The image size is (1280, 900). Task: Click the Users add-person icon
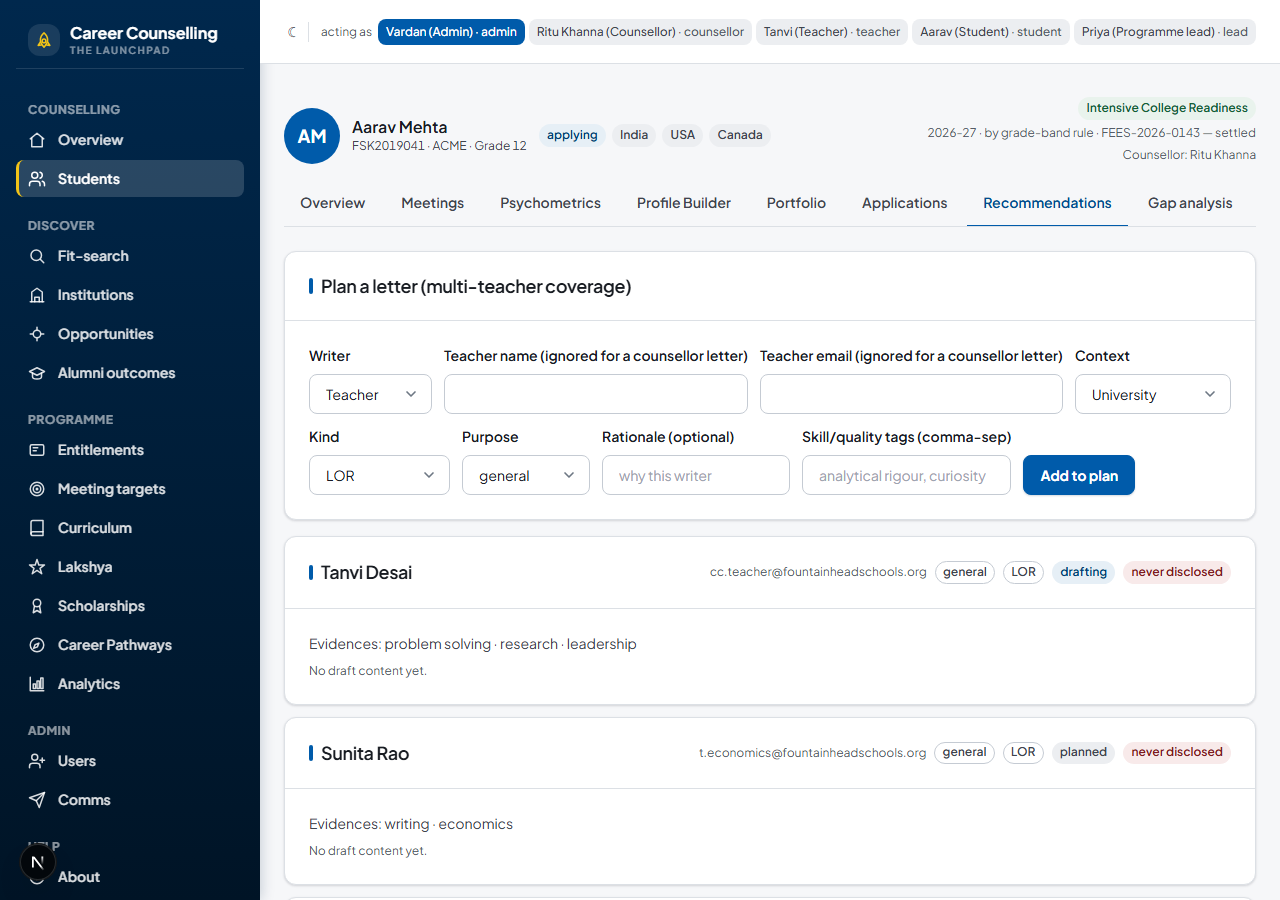(37, 761)
